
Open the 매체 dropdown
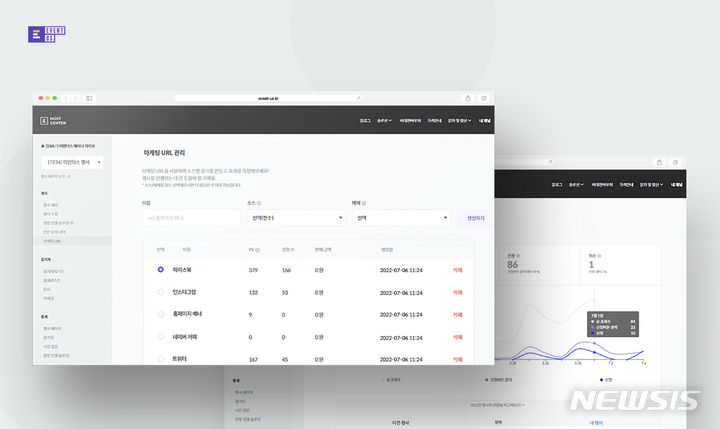[x=401, y=217]
